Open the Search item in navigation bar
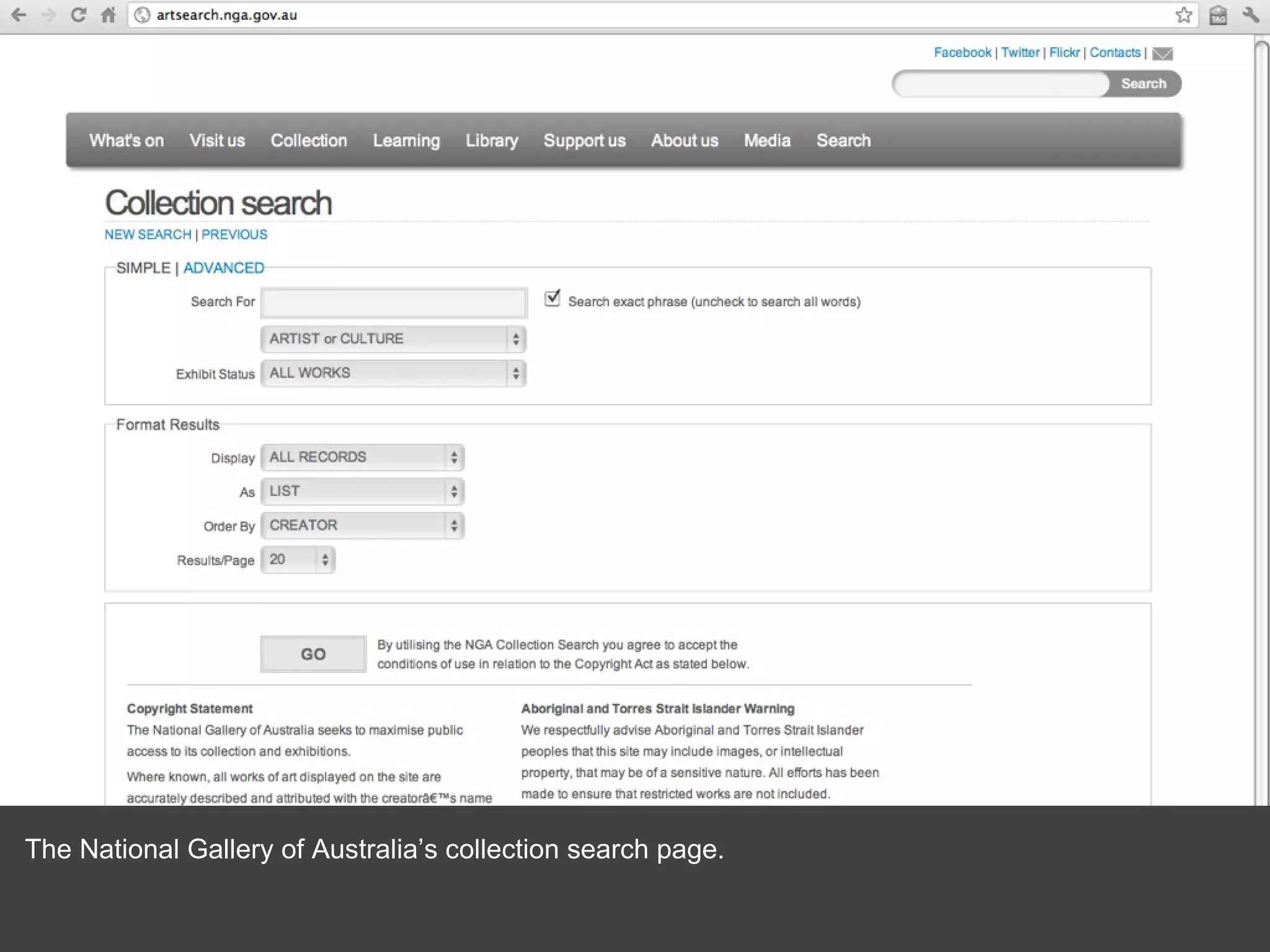1270x952 pixels. (843, 141)
